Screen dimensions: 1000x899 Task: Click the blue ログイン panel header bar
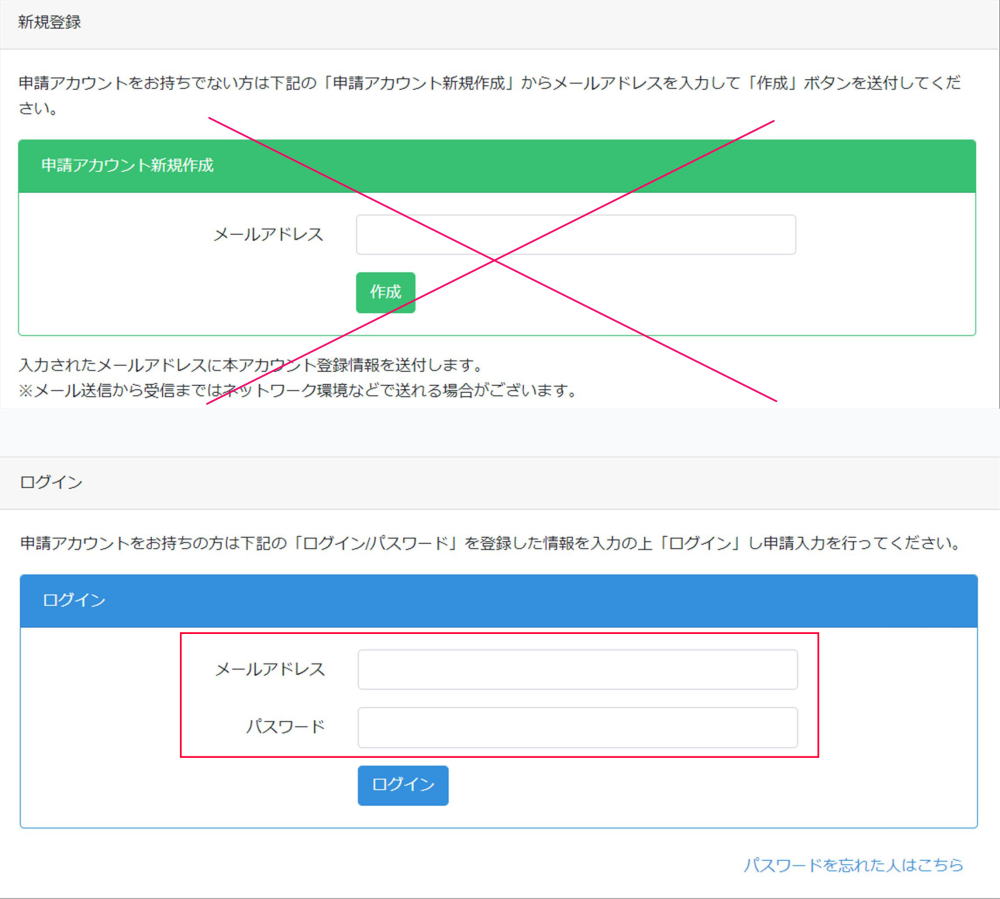(x=498, y=601)
